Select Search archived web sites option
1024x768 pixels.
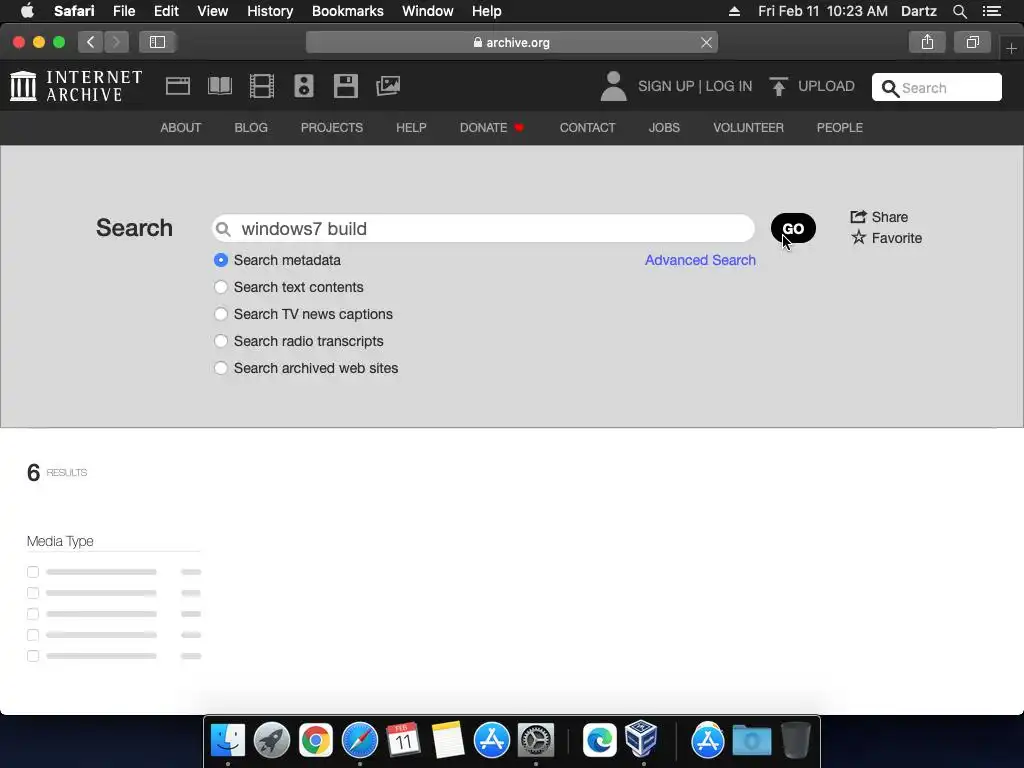pos(221,368)
